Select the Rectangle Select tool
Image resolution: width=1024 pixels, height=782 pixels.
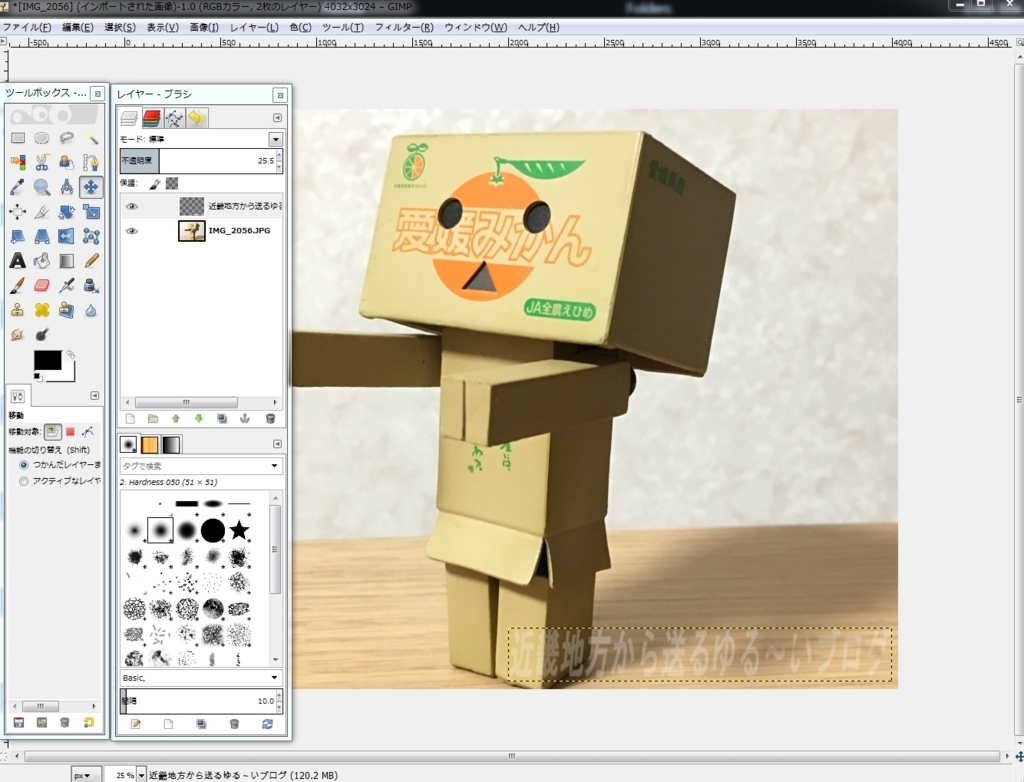(18, 138)
